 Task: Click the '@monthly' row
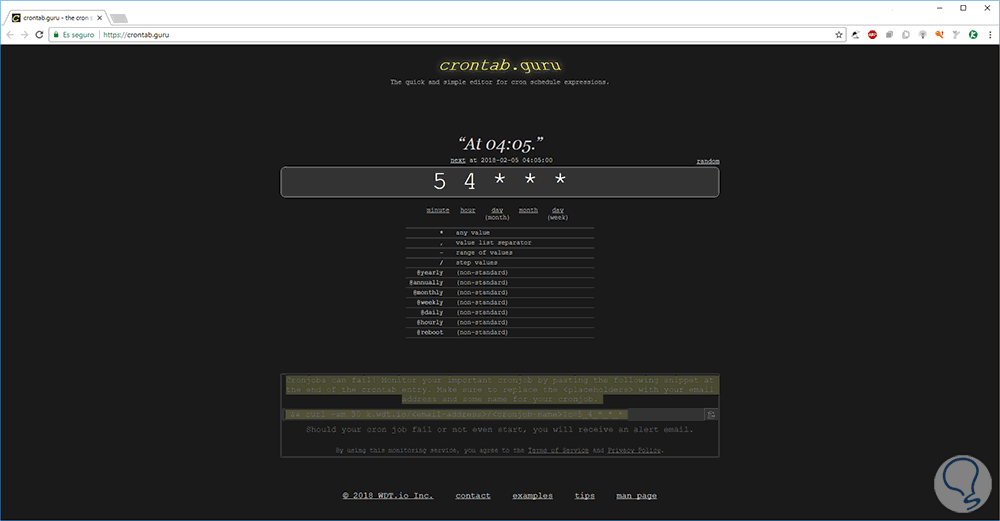[x=500, y=293]
